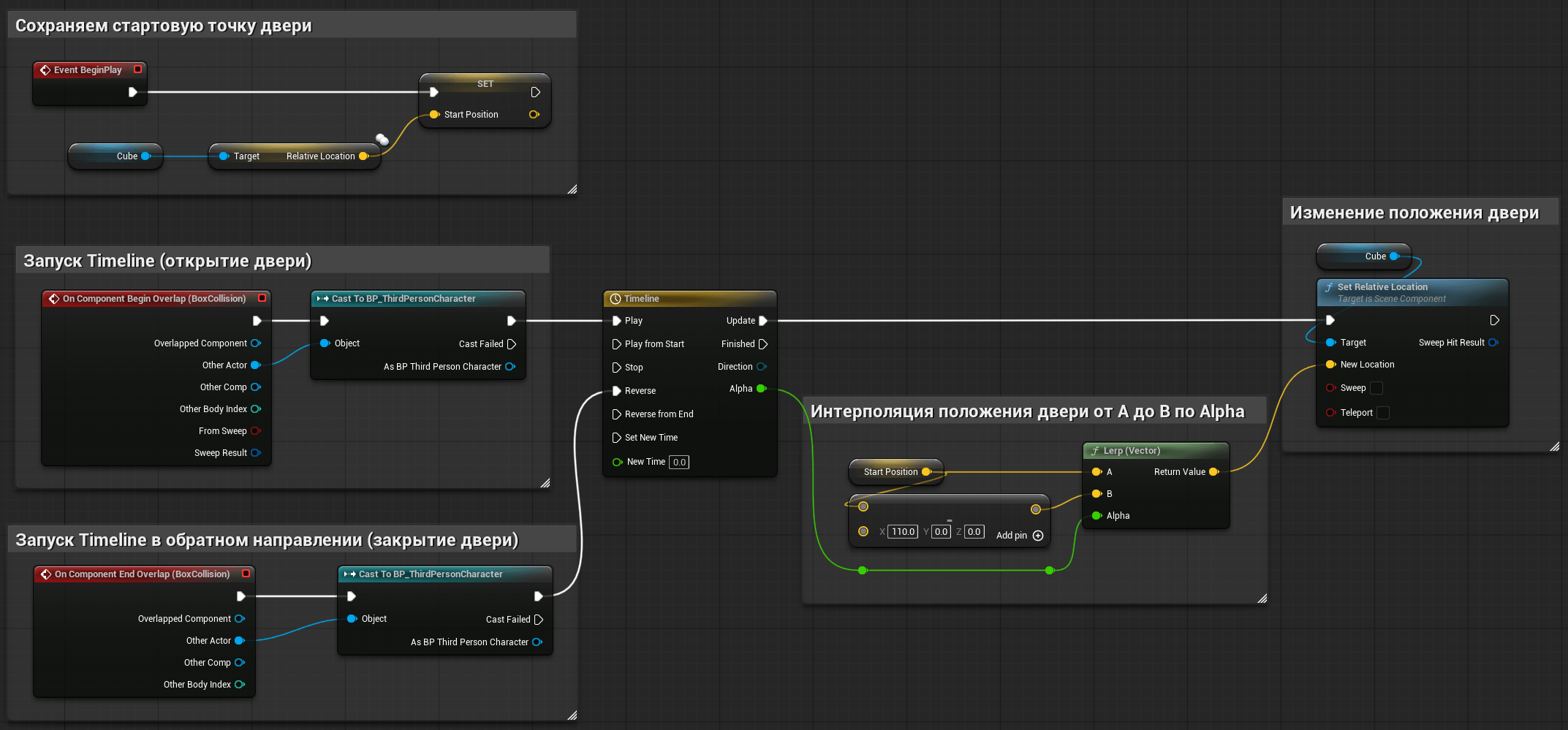
Task: Enable the Teleport checkbox
Action: tap(1382, 413)
